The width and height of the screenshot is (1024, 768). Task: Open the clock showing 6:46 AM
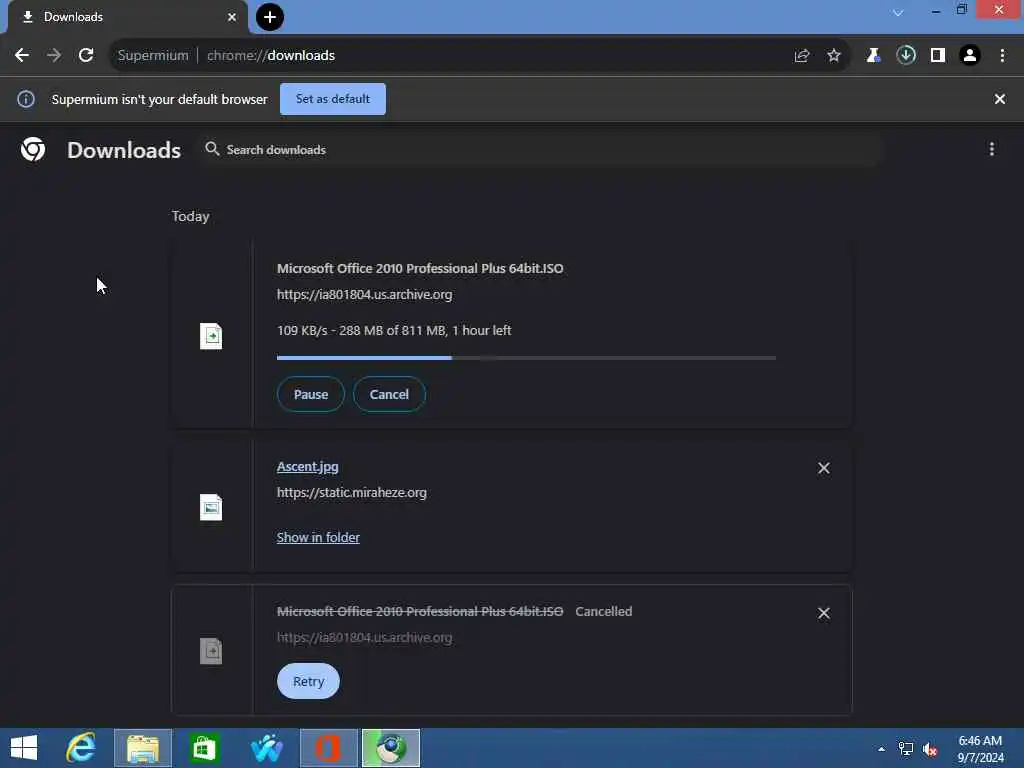pyautogui.click(x=980, y=749)
